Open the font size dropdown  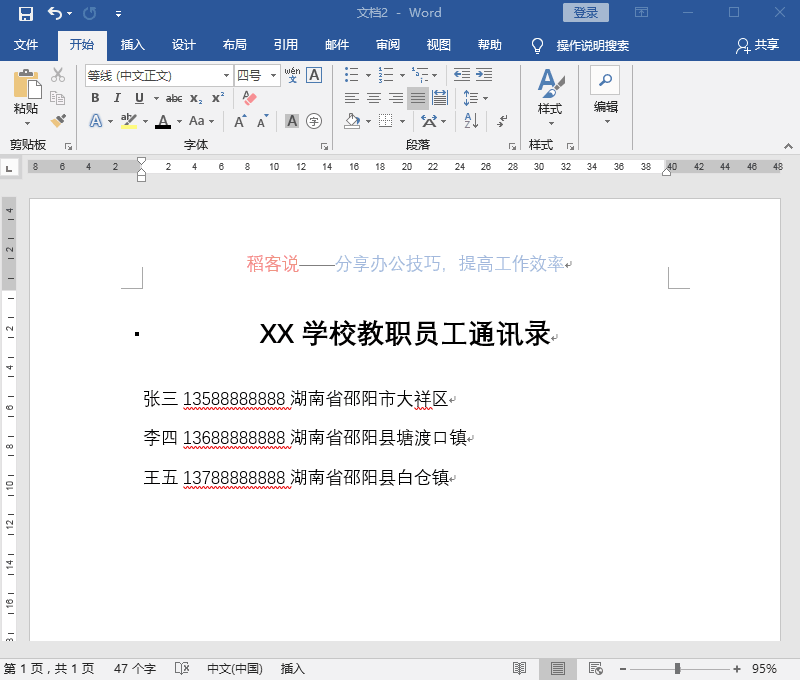(272, 76)
